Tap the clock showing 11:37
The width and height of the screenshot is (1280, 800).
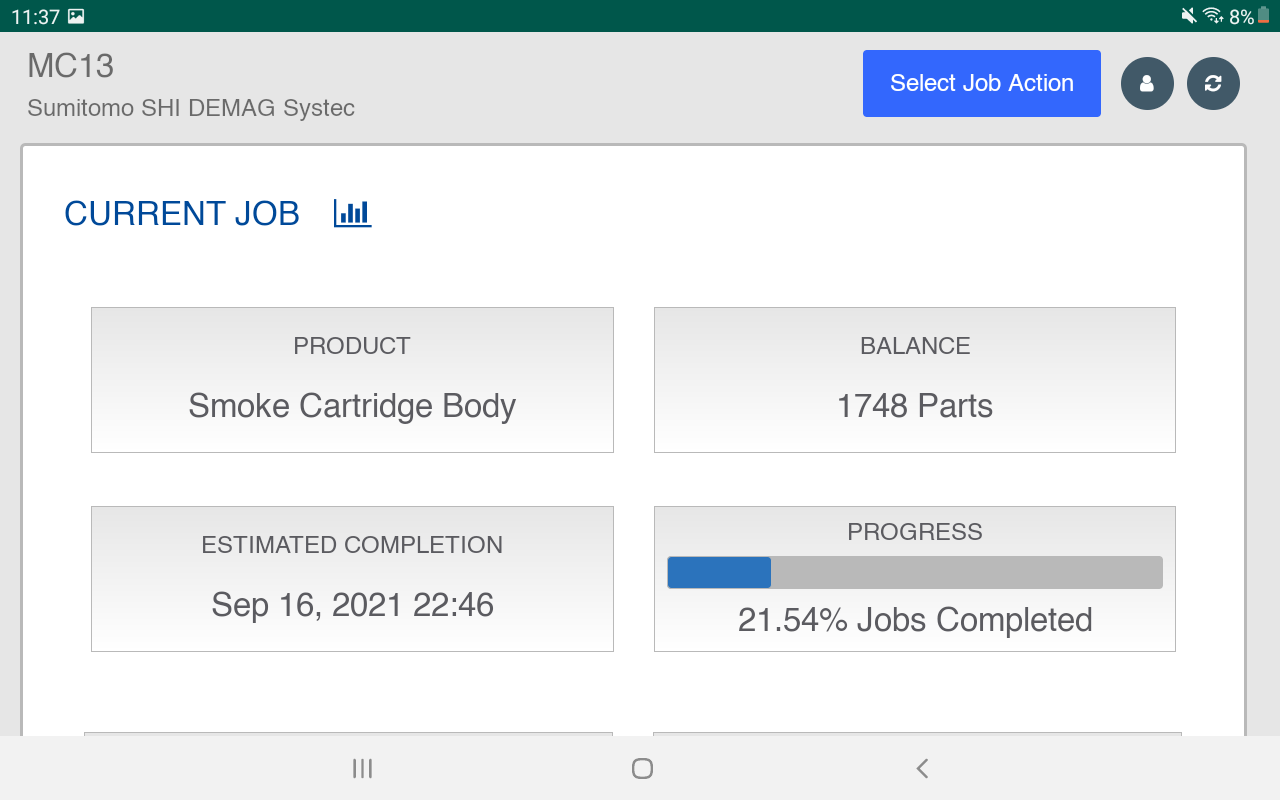tap(36, 16)
